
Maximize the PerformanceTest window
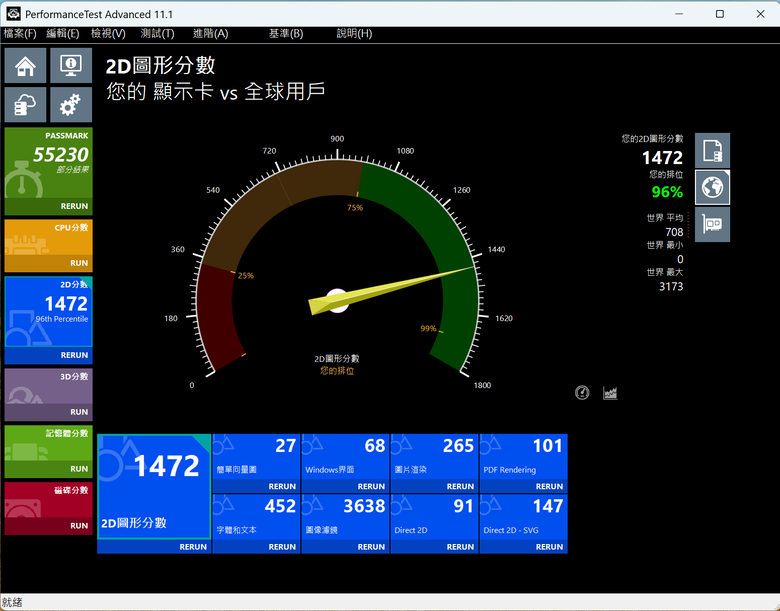click(x=719, y=14)
